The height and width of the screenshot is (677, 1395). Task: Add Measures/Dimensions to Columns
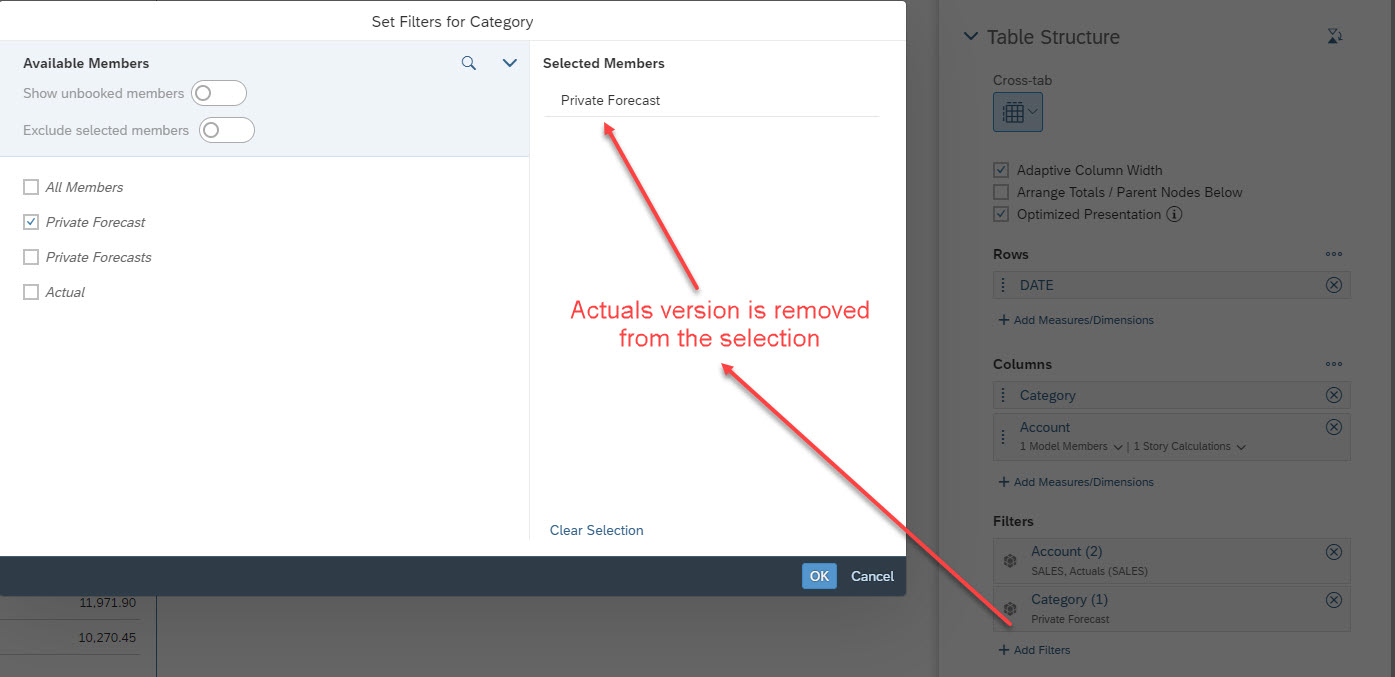pos(1076,482)
